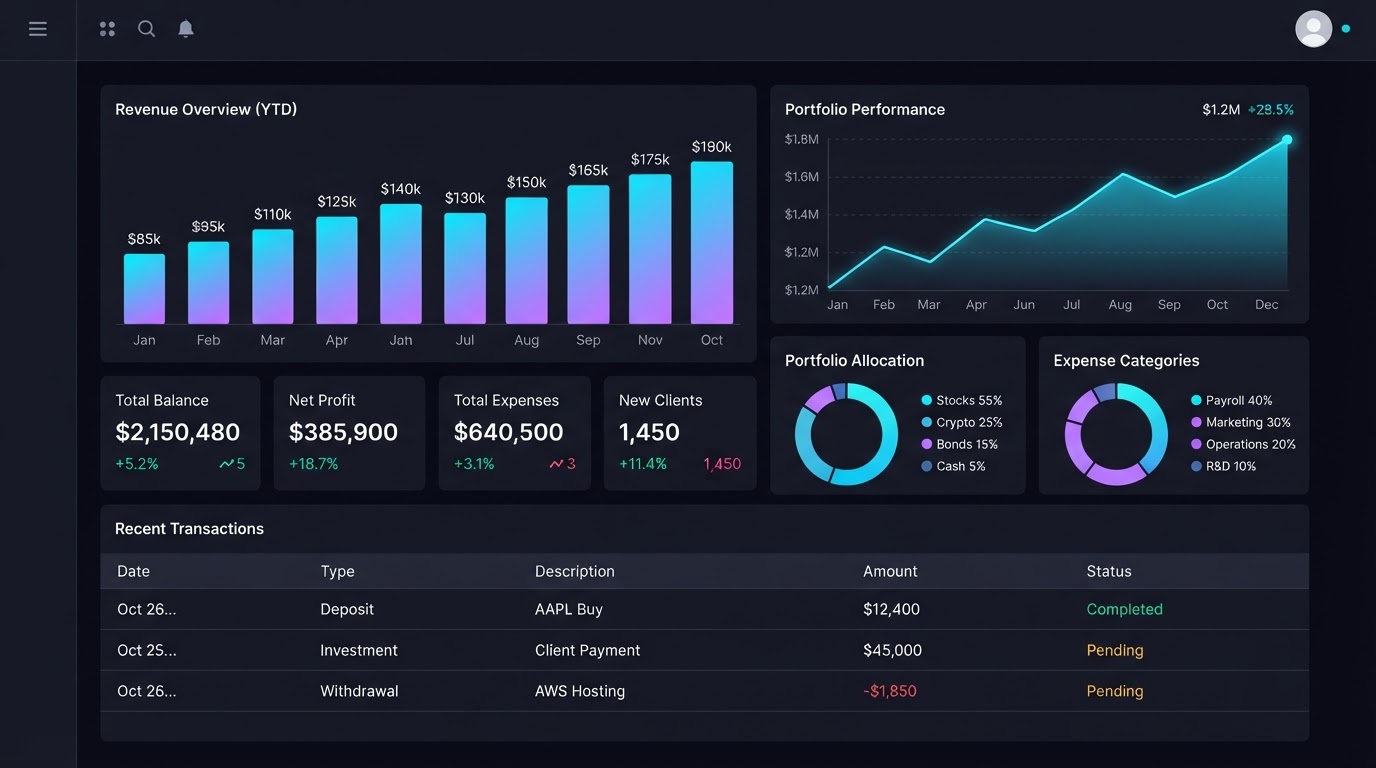This screenshot has height=768, width=1376.
Task: Open the Net Profit $385,900 card
Action: click(x=349, y=433)
